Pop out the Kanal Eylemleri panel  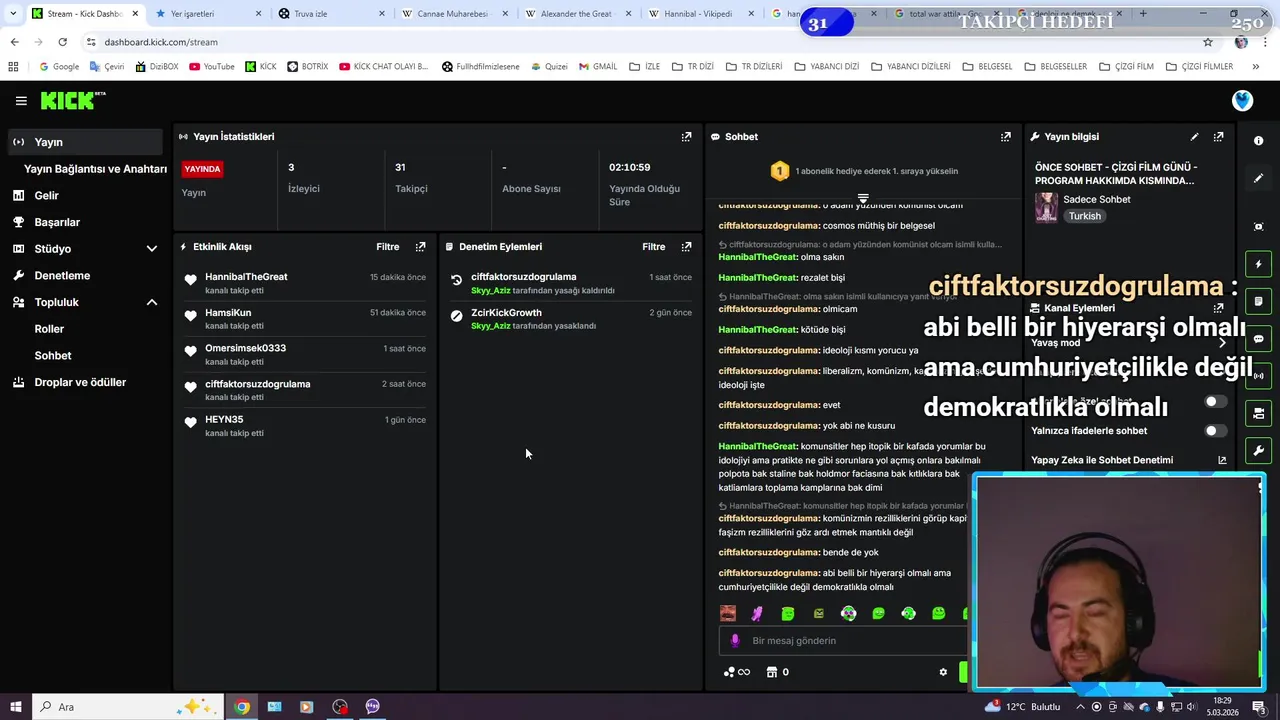(x=1218, y=308)
